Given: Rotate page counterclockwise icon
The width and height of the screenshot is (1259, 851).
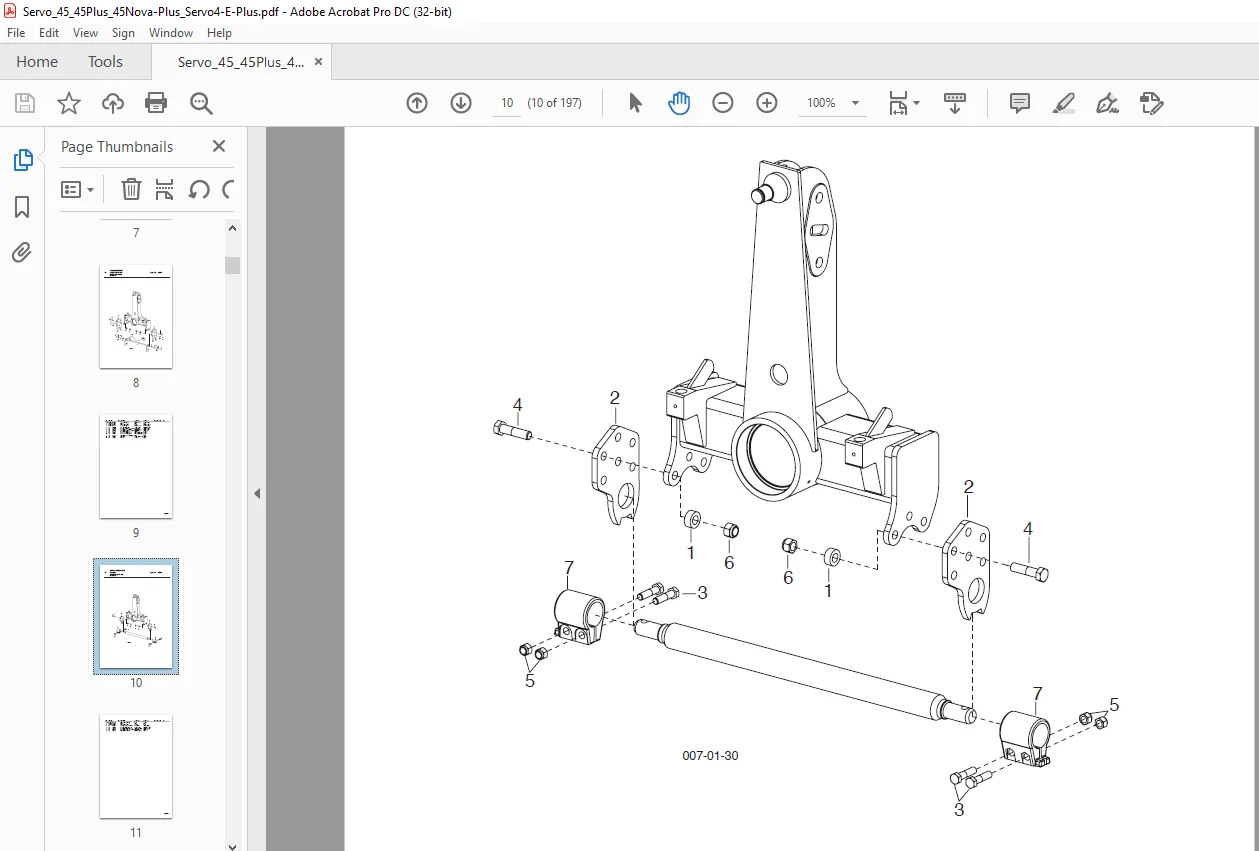Looking at the screenshot, I should tap(199, 189).
